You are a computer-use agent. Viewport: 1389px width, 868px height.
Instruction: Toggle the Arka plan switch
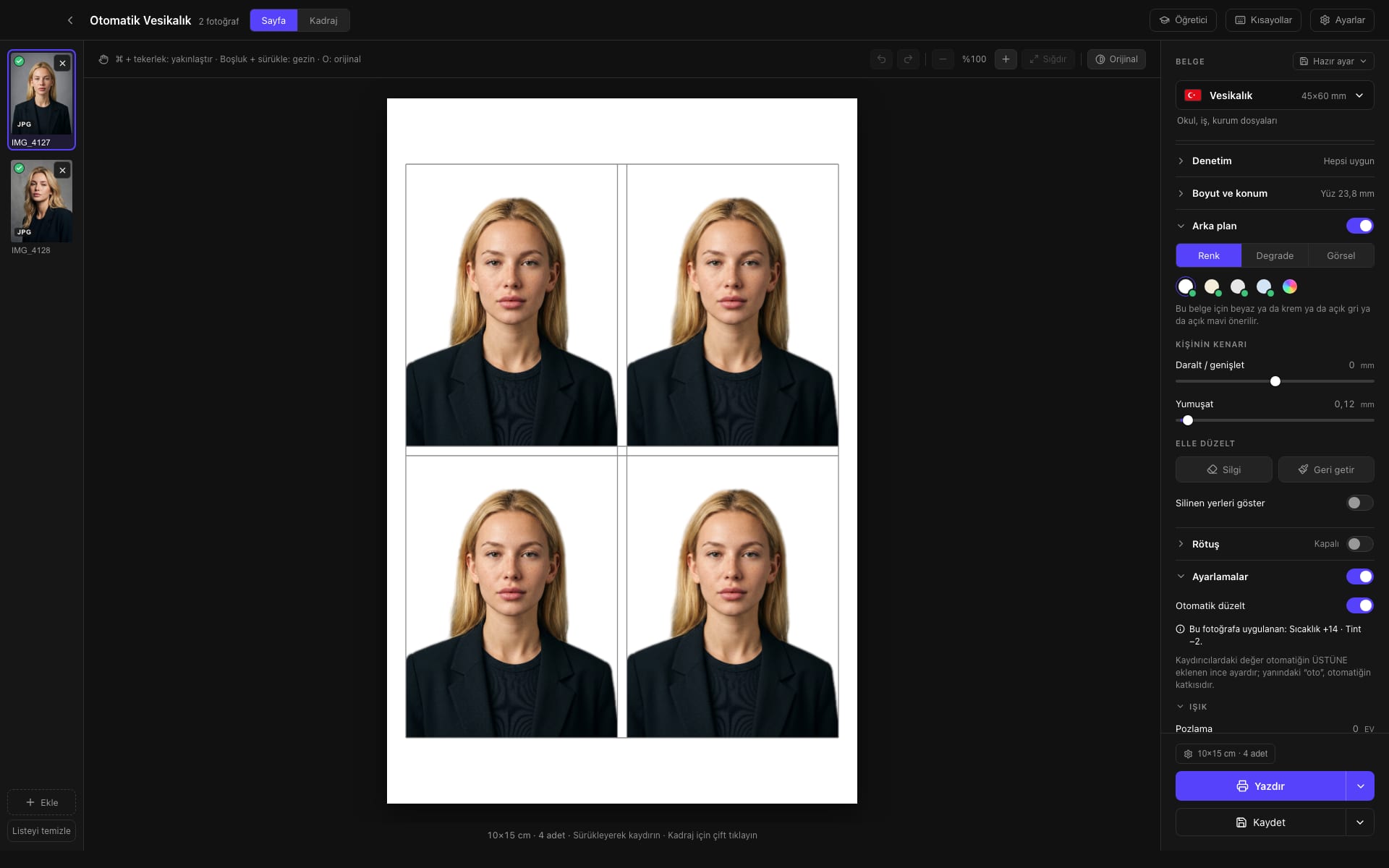1359,226
